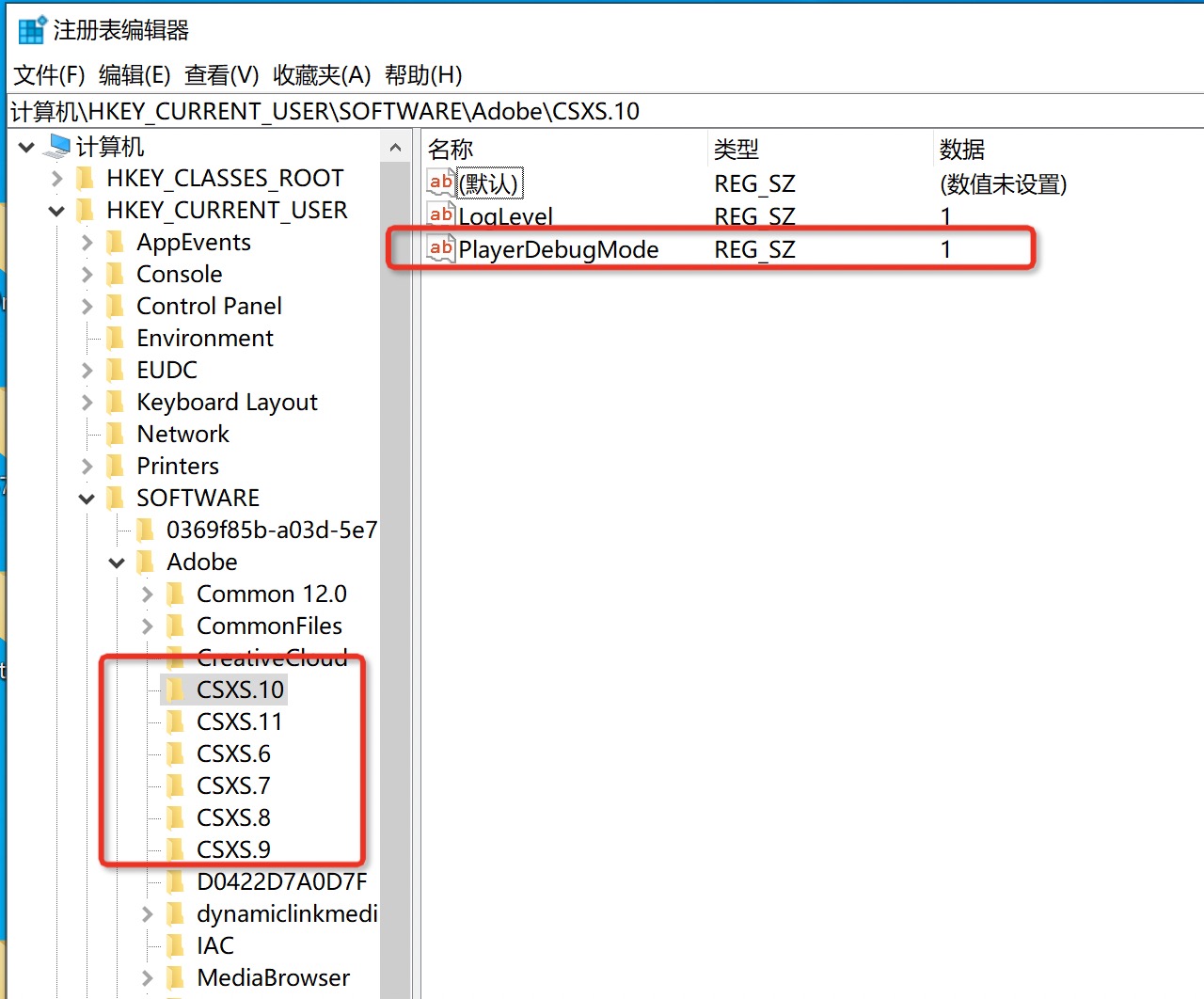The image size is (1204, 999).
Task: Click the LogLevel string value icon
Action: tap(441, 214)
